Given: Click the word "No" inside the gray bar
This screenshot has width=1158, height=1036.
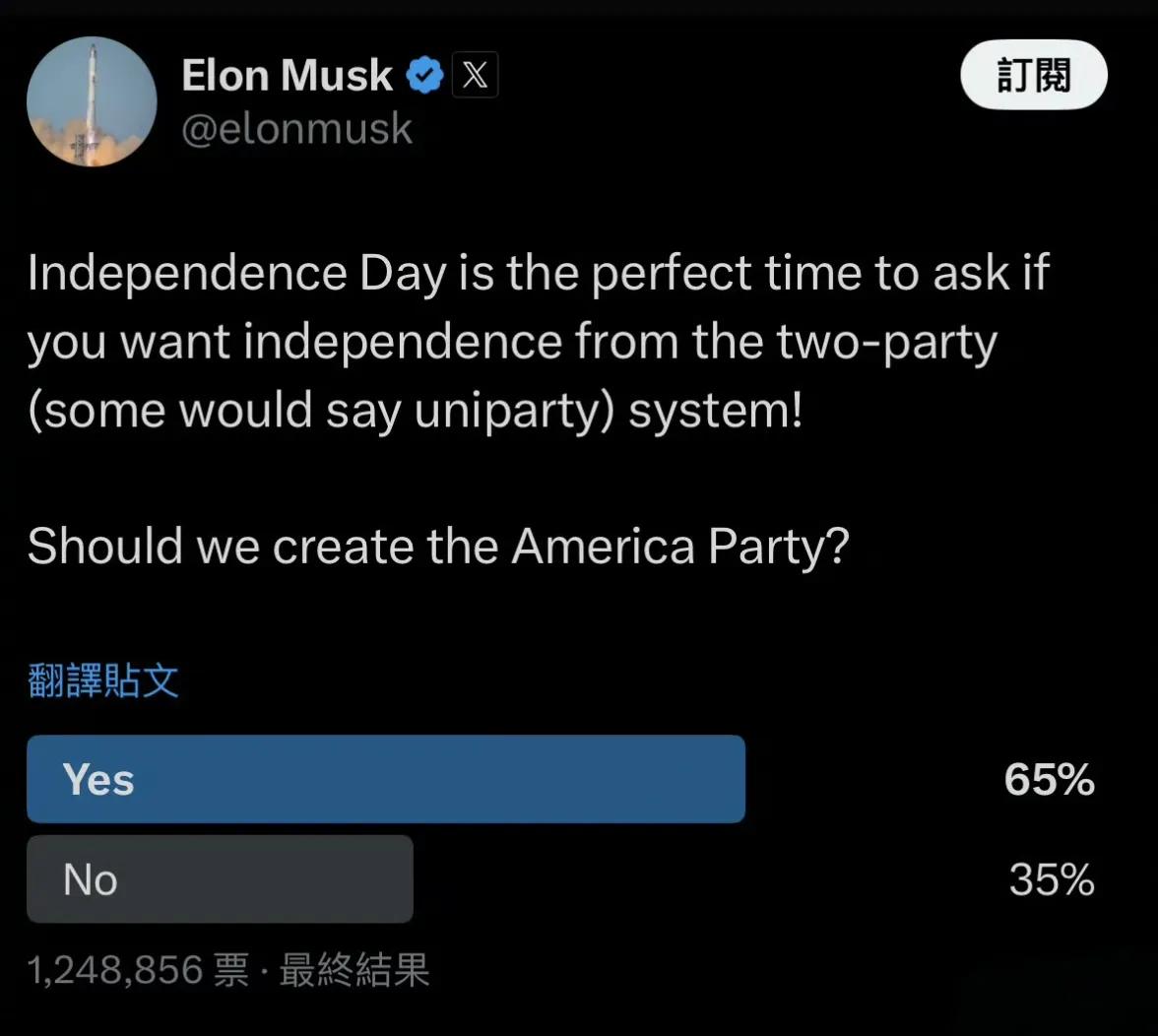Looking at the screenshot, I should tap(91, 880).
